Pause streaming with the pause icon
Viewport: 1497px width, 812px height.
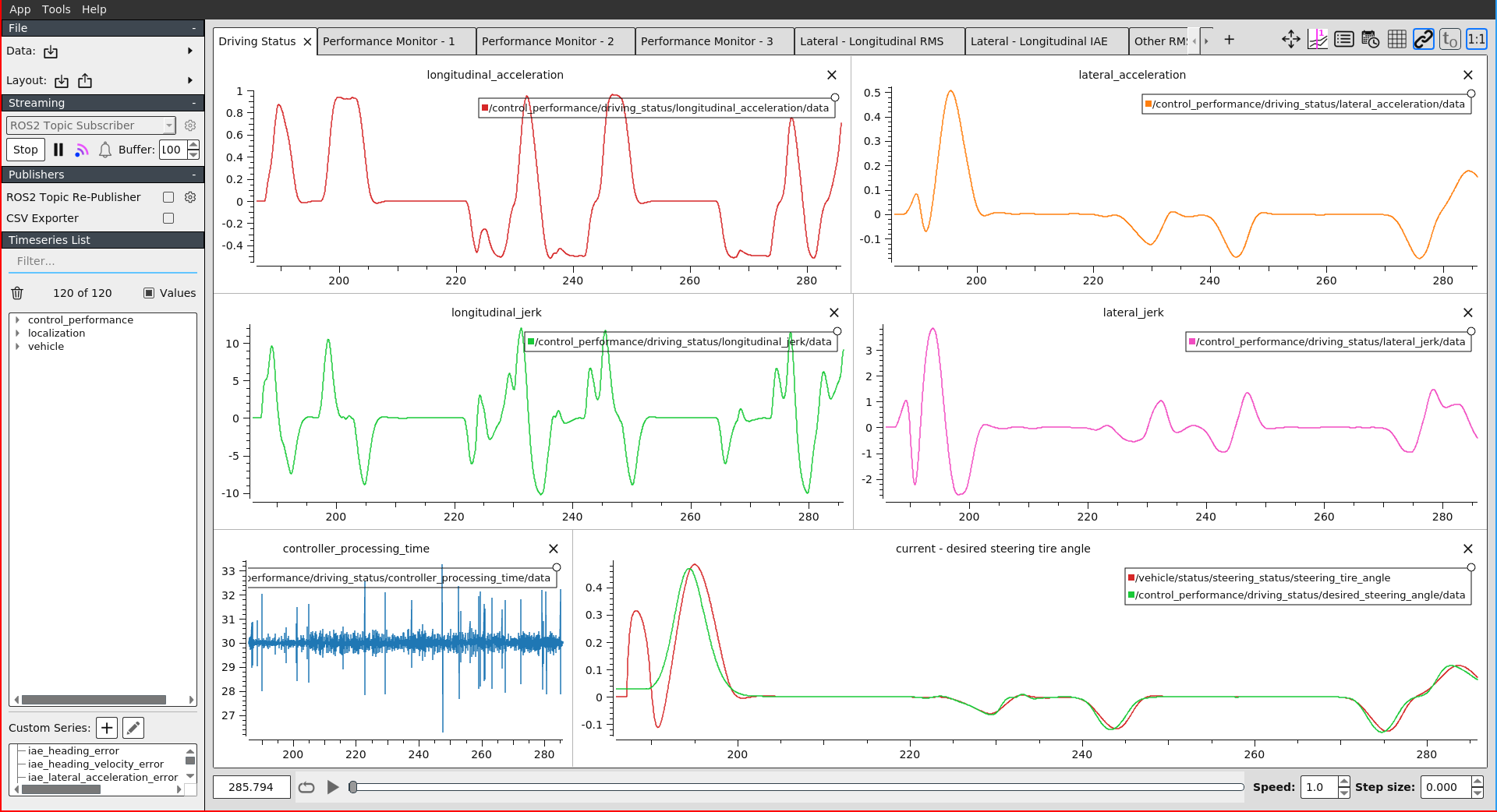click(x=58, y=149)
